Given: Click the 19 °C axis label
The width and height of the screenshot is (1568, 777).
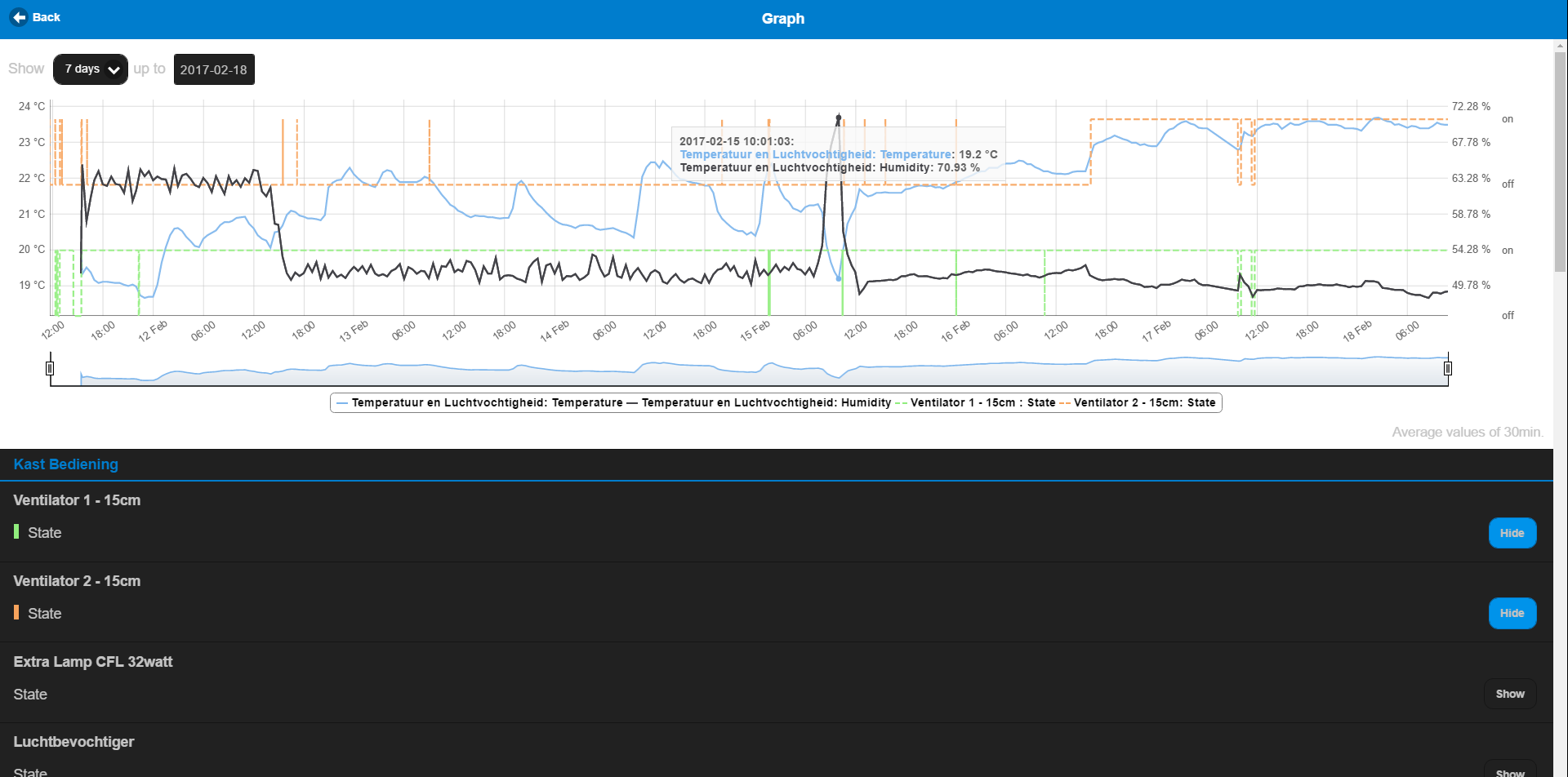Looking at the screenshot, I should [x=32, y=285].
